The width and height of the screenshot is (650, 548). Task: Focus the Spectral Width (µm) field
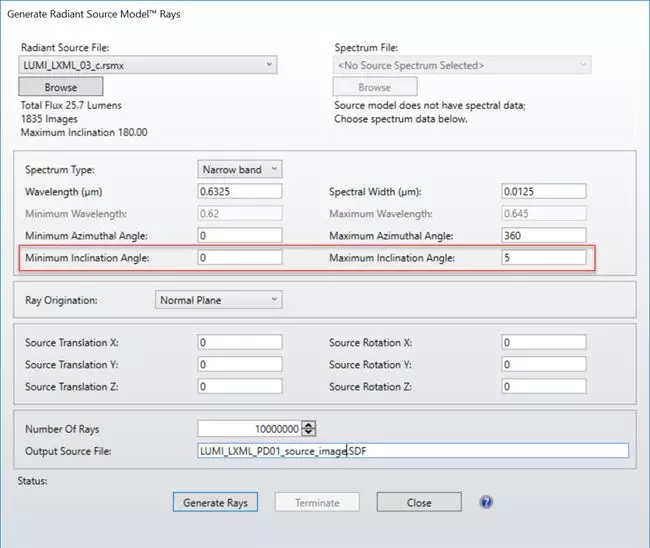(x=543, y=191)
